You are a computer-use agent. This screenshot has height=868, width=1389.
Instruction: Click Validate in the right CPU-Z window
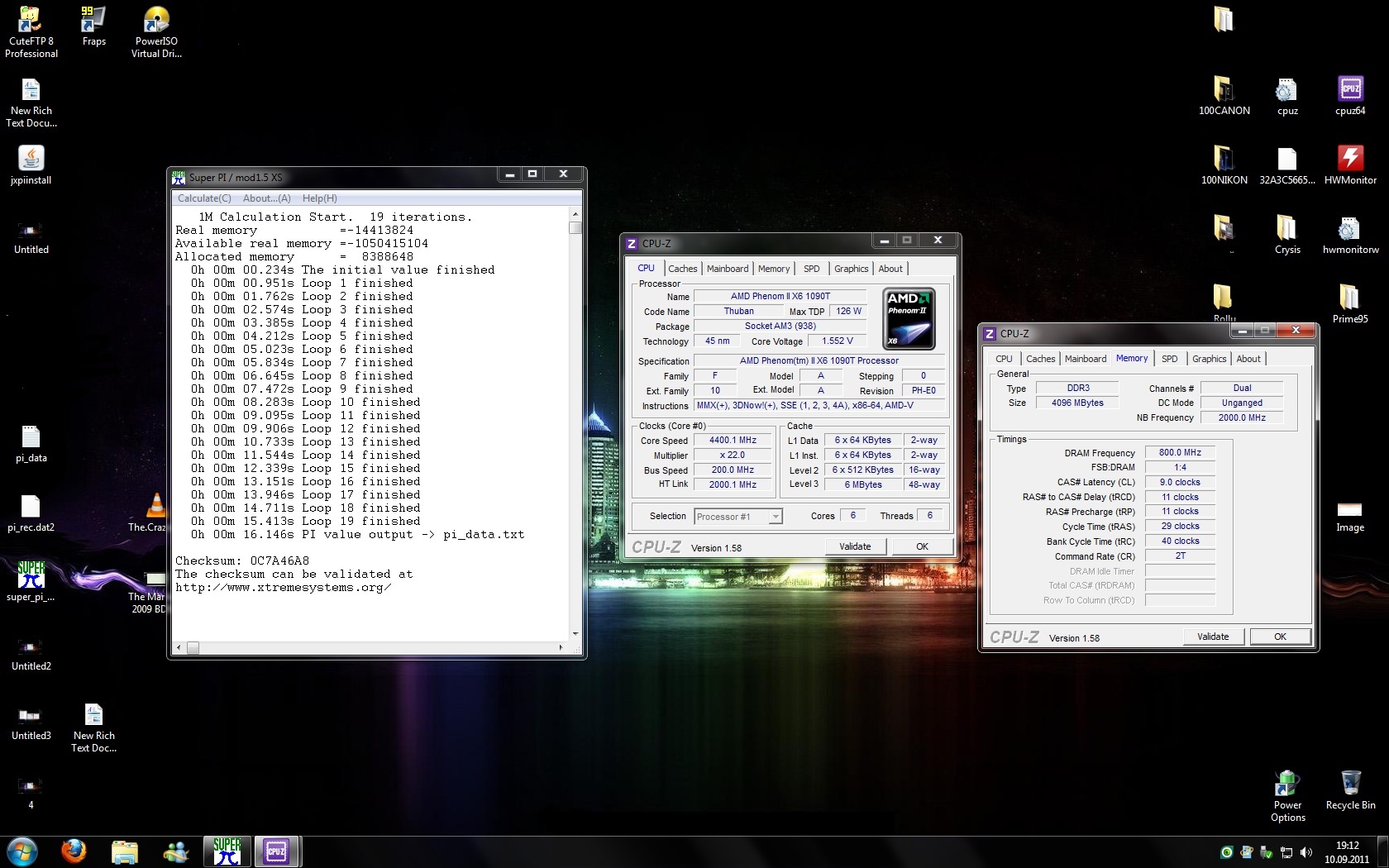click(1213, 637)
